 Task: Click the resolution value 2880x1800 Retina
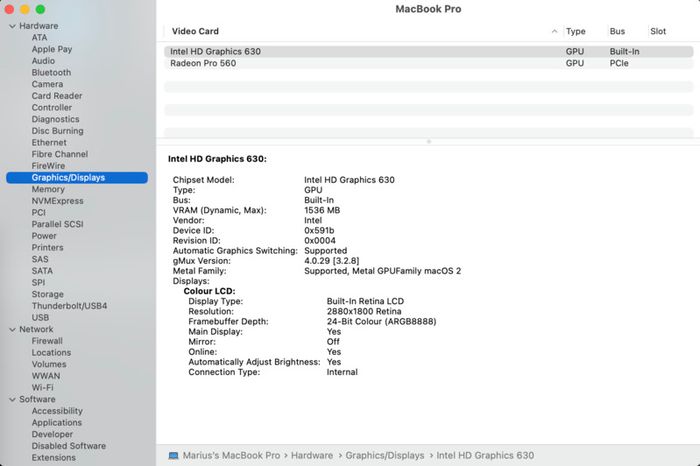(x=364, y=312)
